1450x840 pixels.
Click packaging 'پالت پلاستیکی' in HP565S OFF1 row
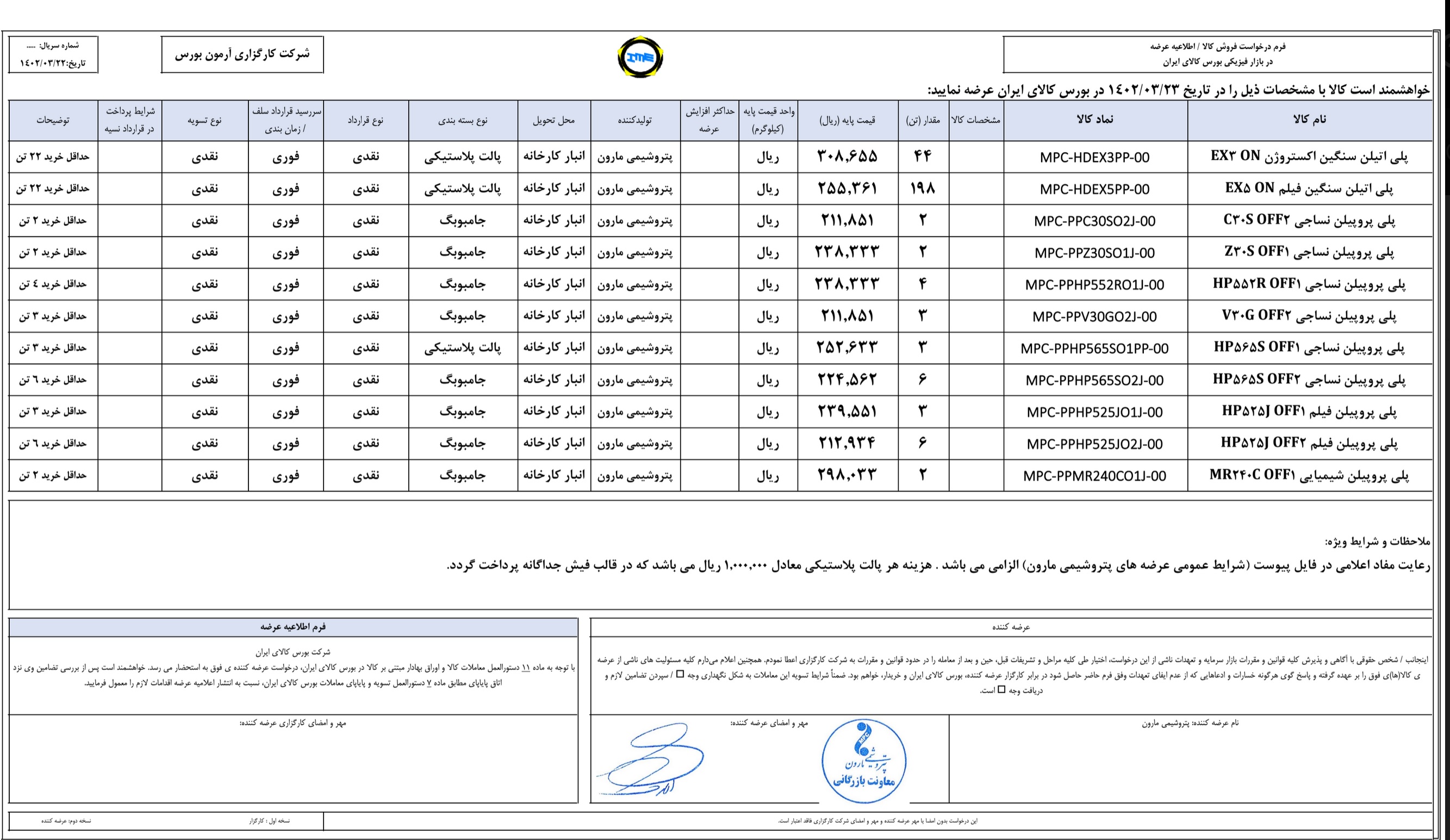point(463,347)
